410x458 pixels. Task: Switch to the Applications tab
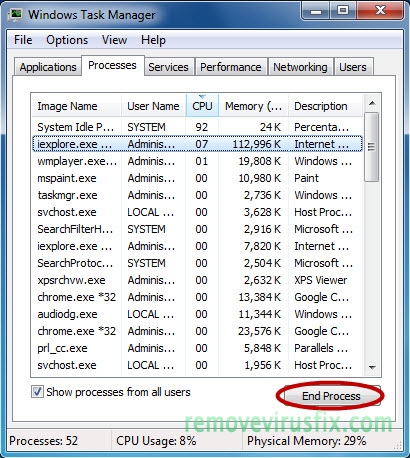click(48, 67)
